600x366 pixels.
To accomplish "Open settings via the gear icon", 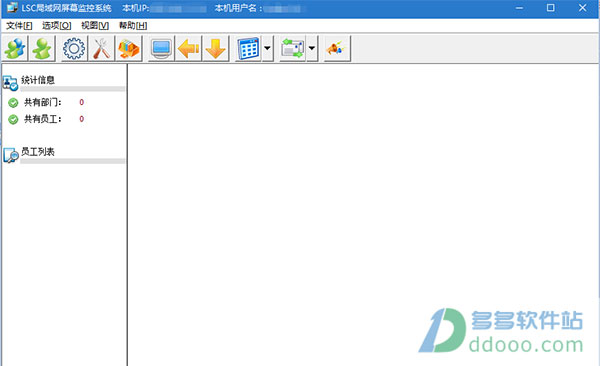I will coord(74,49).
